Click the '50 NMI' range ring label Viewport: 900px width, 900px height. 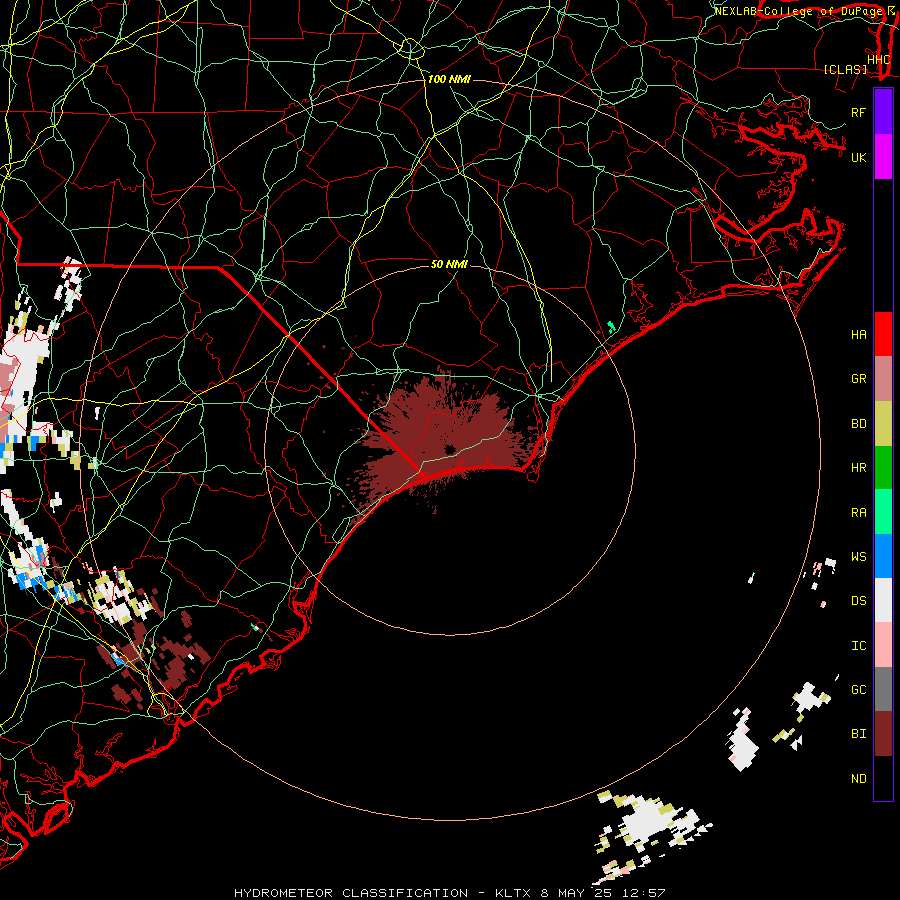pos(449,264)
